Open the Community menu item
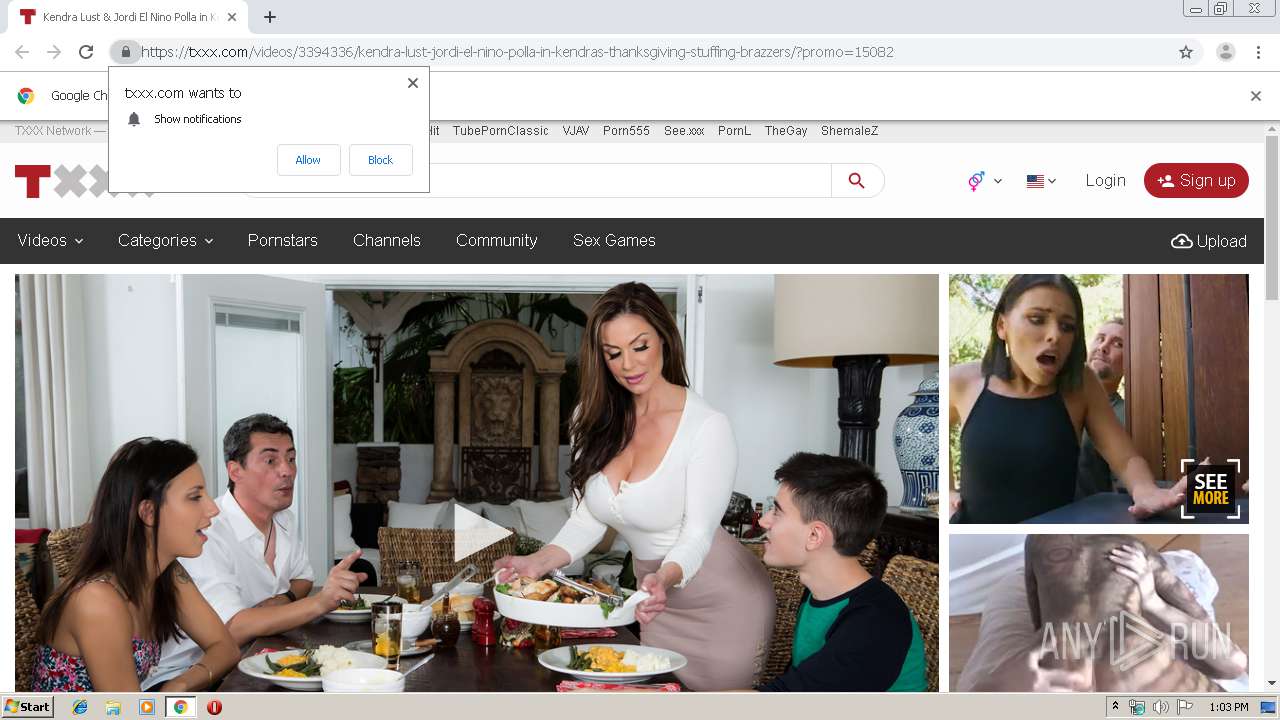1280x720 pixels. (x=497, y=240)
